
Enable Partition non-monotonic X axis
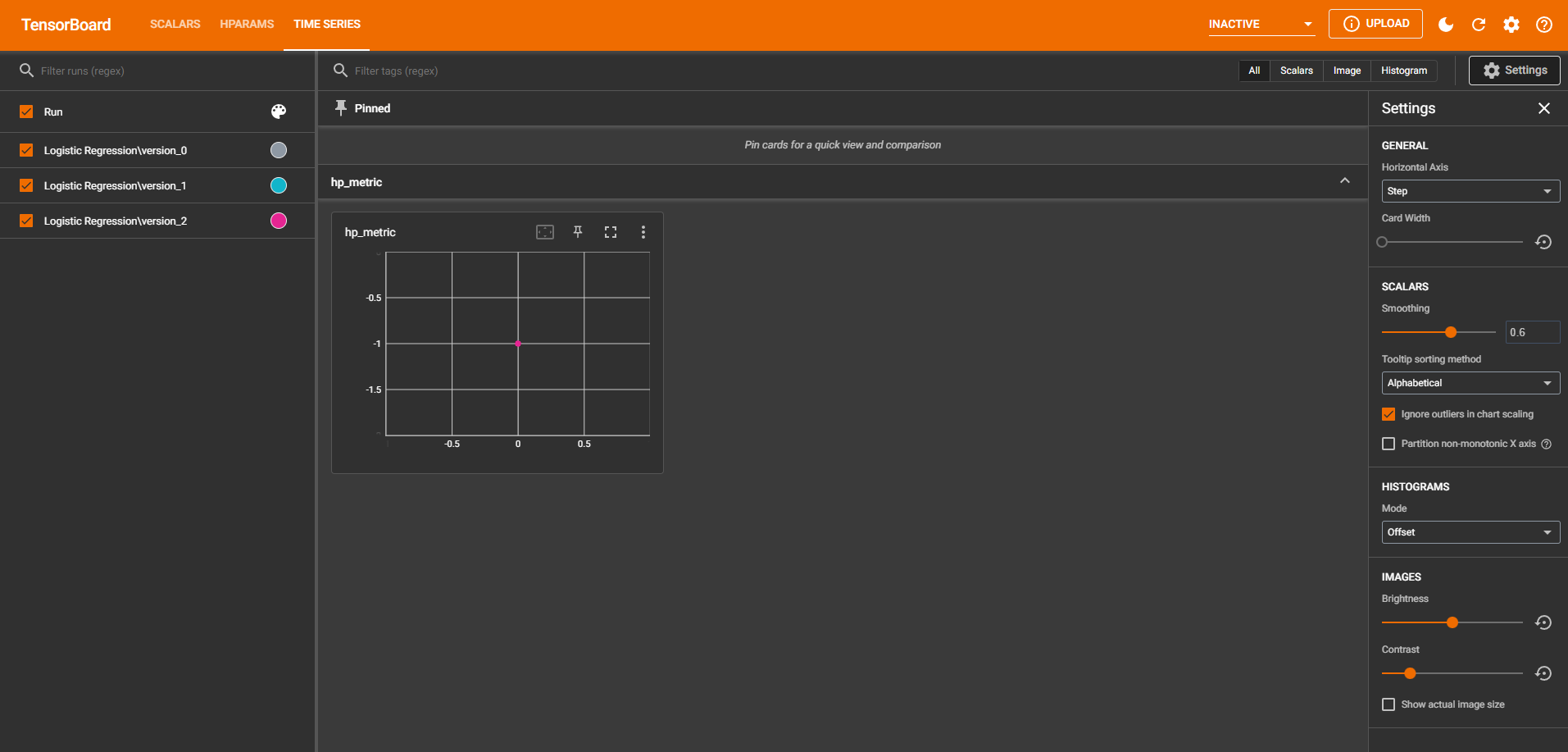(1388, 444)
